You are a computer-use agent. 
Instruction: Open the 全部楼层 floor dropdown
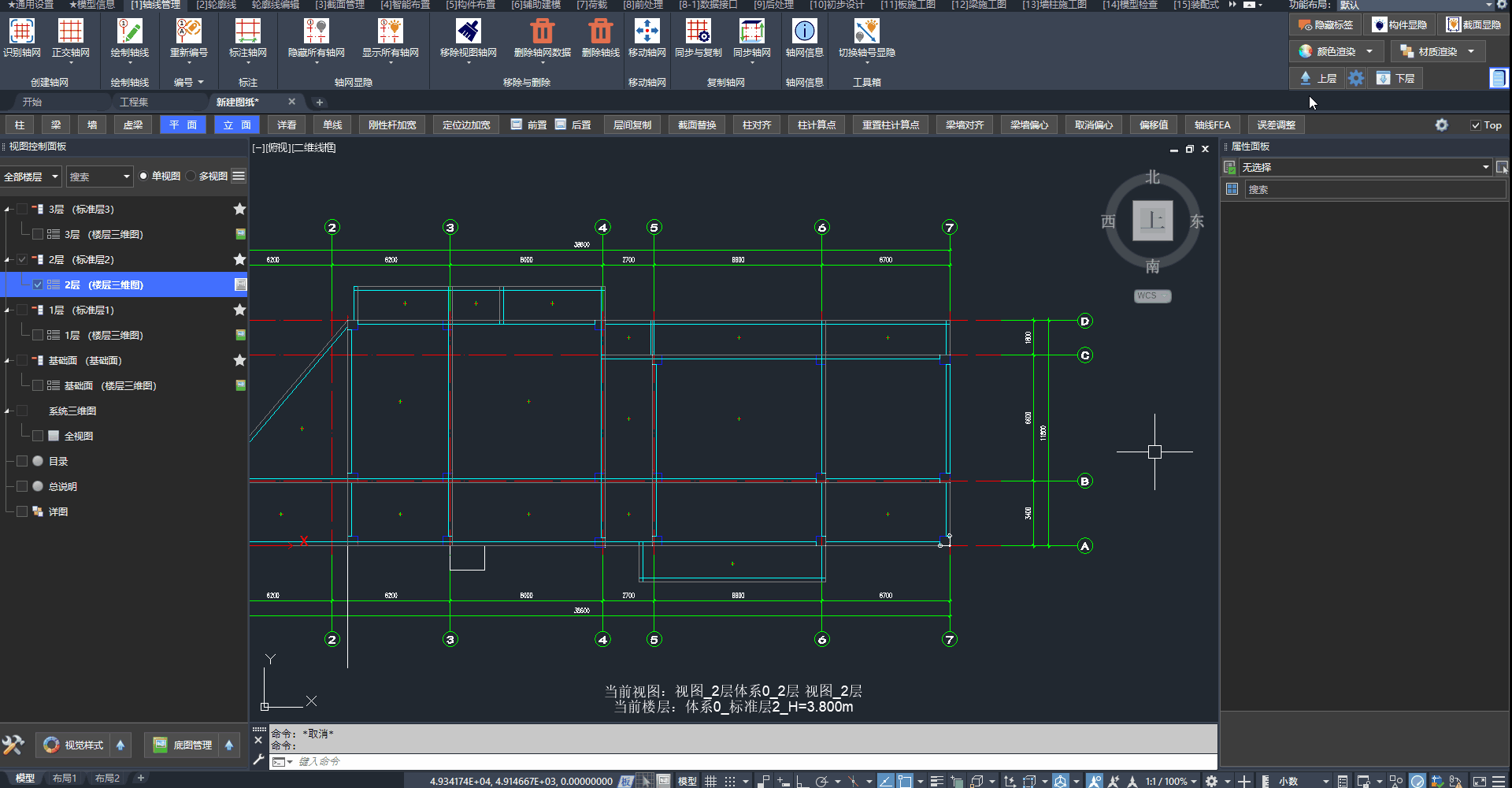pyautogui.click(x=31, y=177)
